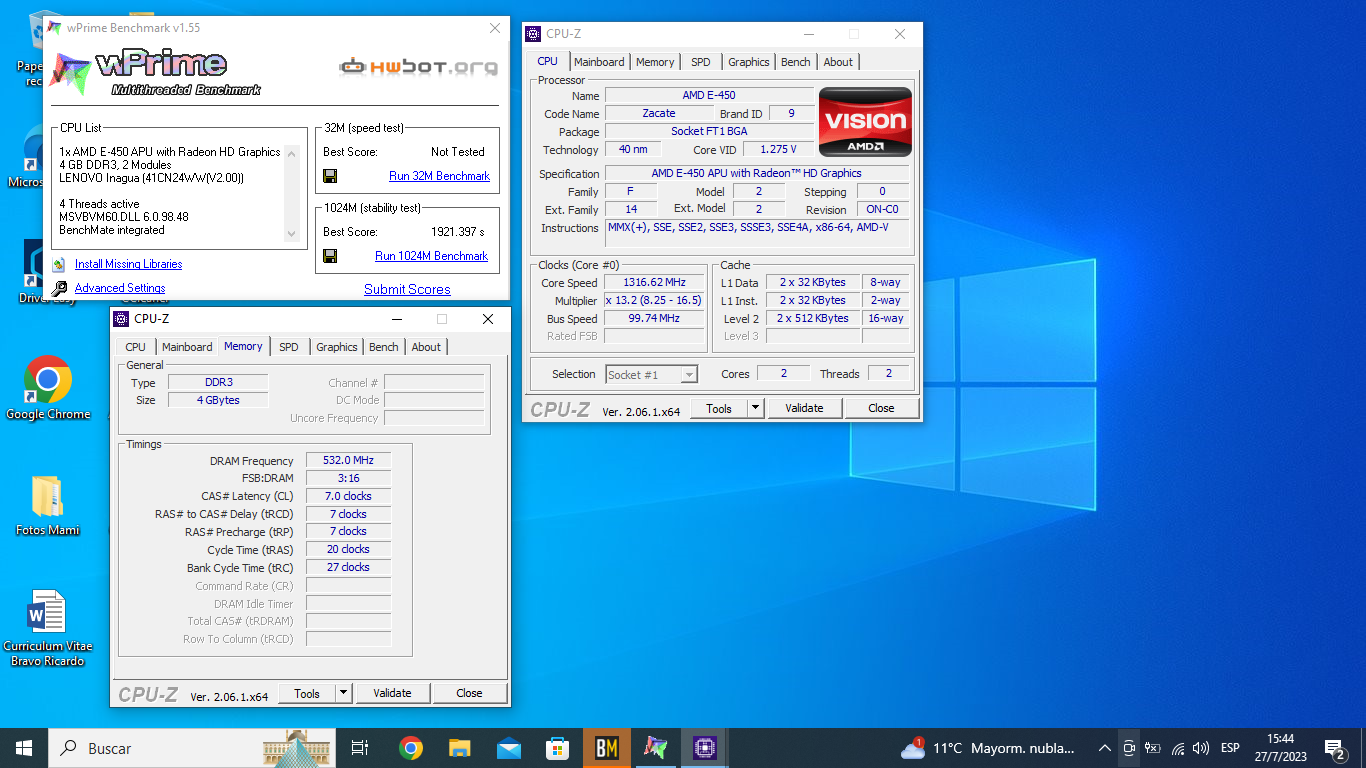1366x768 pixels.
Task: Open the About tab in the Memory window
Action: pyautogui.click(x=426, y=347)
